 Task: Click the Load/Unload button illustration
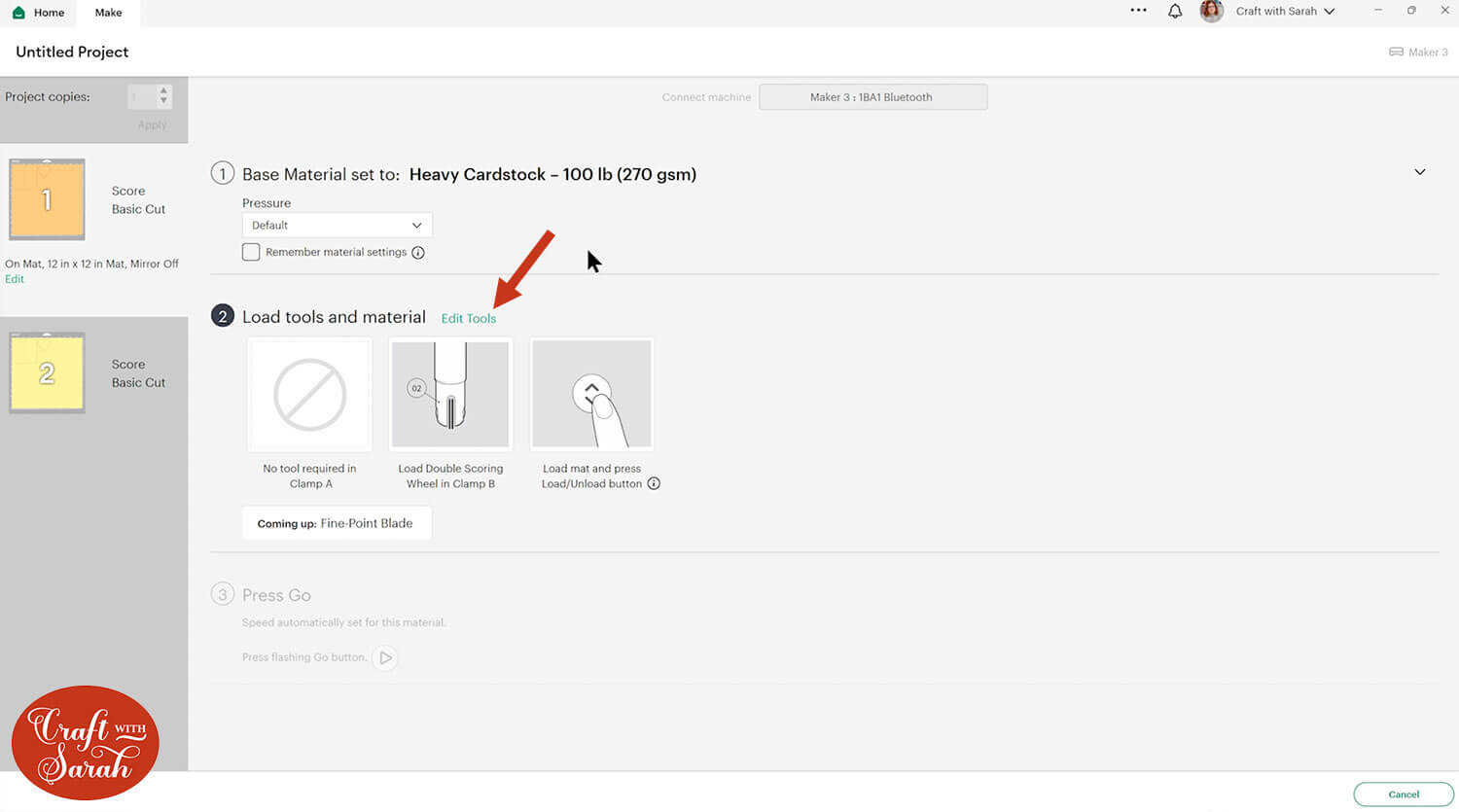(591, 394)
